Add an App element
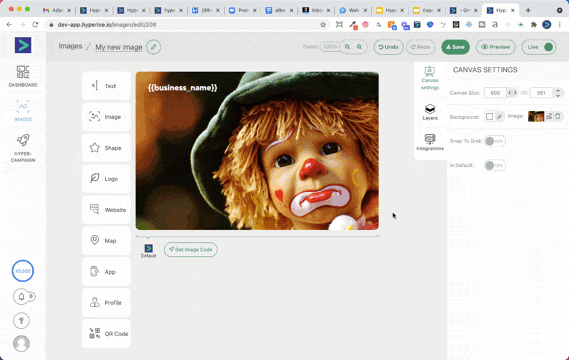 [106, 272]
